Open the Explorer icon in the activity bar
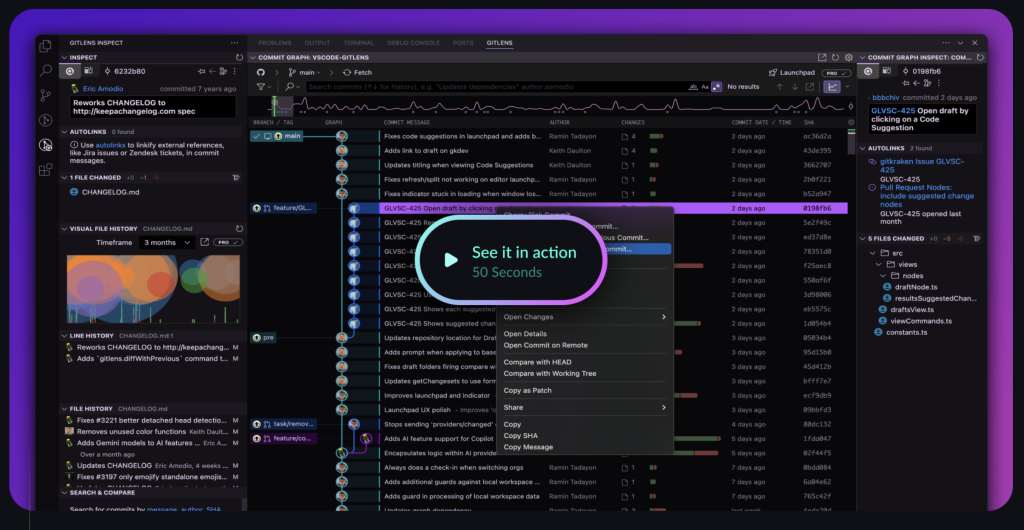 pos(45,46)
